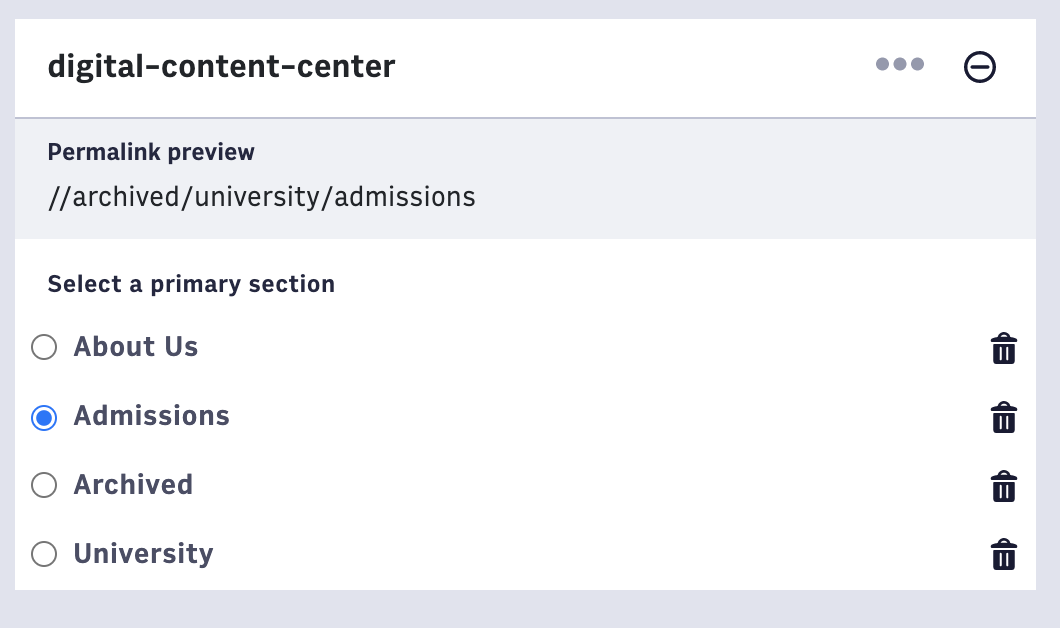Open the three-dots more options menu
The height and width of the screenshot is (628, 1060).
coord(900,65)
